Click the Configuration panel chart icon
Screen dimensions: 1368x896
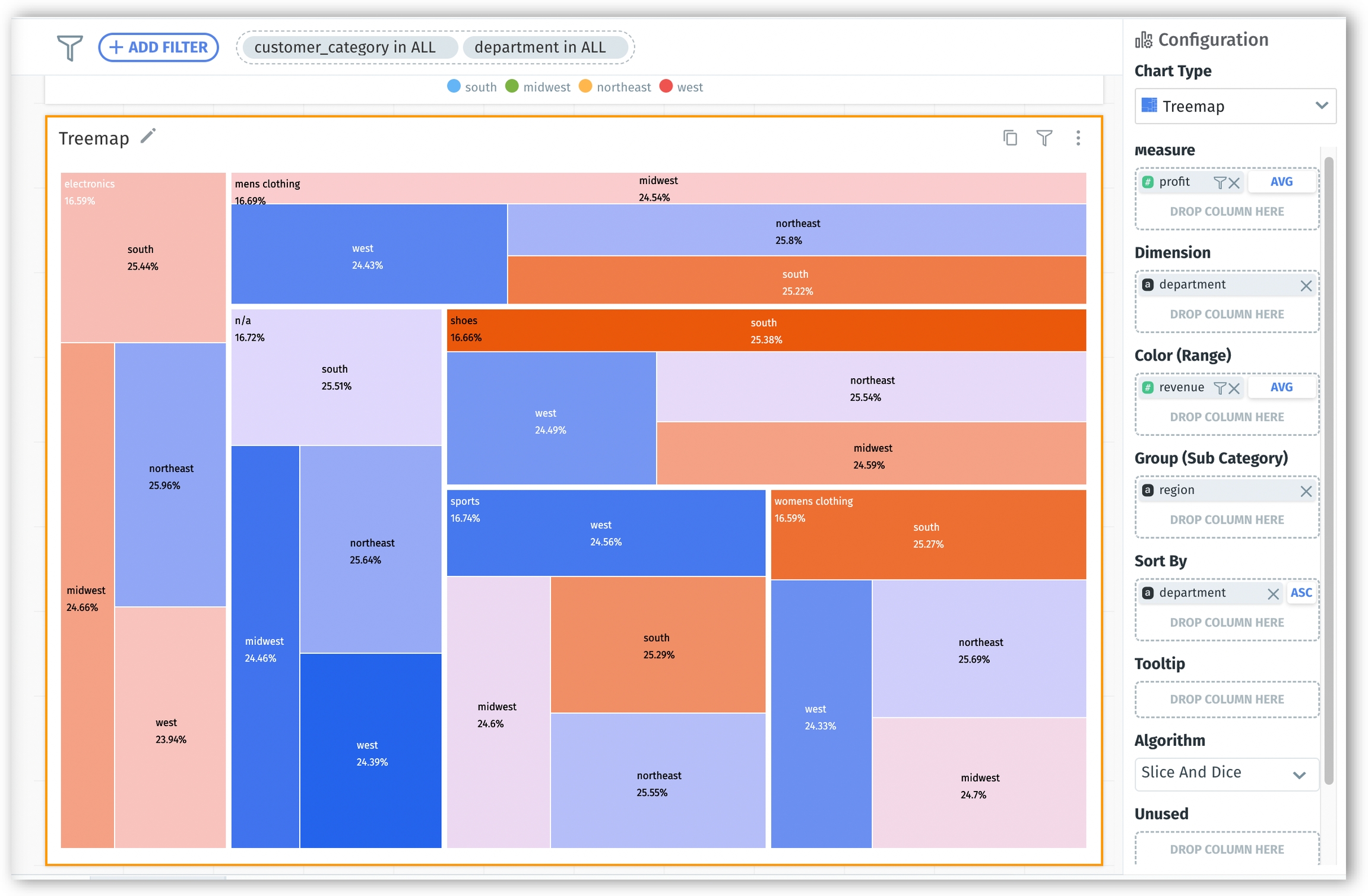(1144, 40)
